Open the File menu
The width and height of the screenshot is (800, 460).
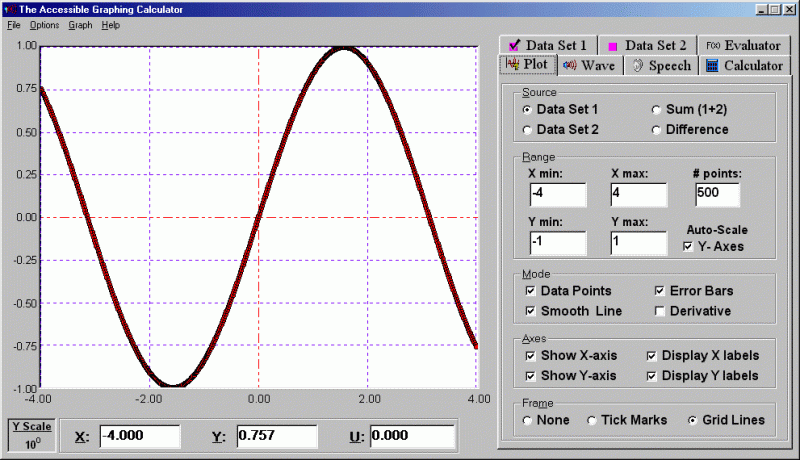14,25
